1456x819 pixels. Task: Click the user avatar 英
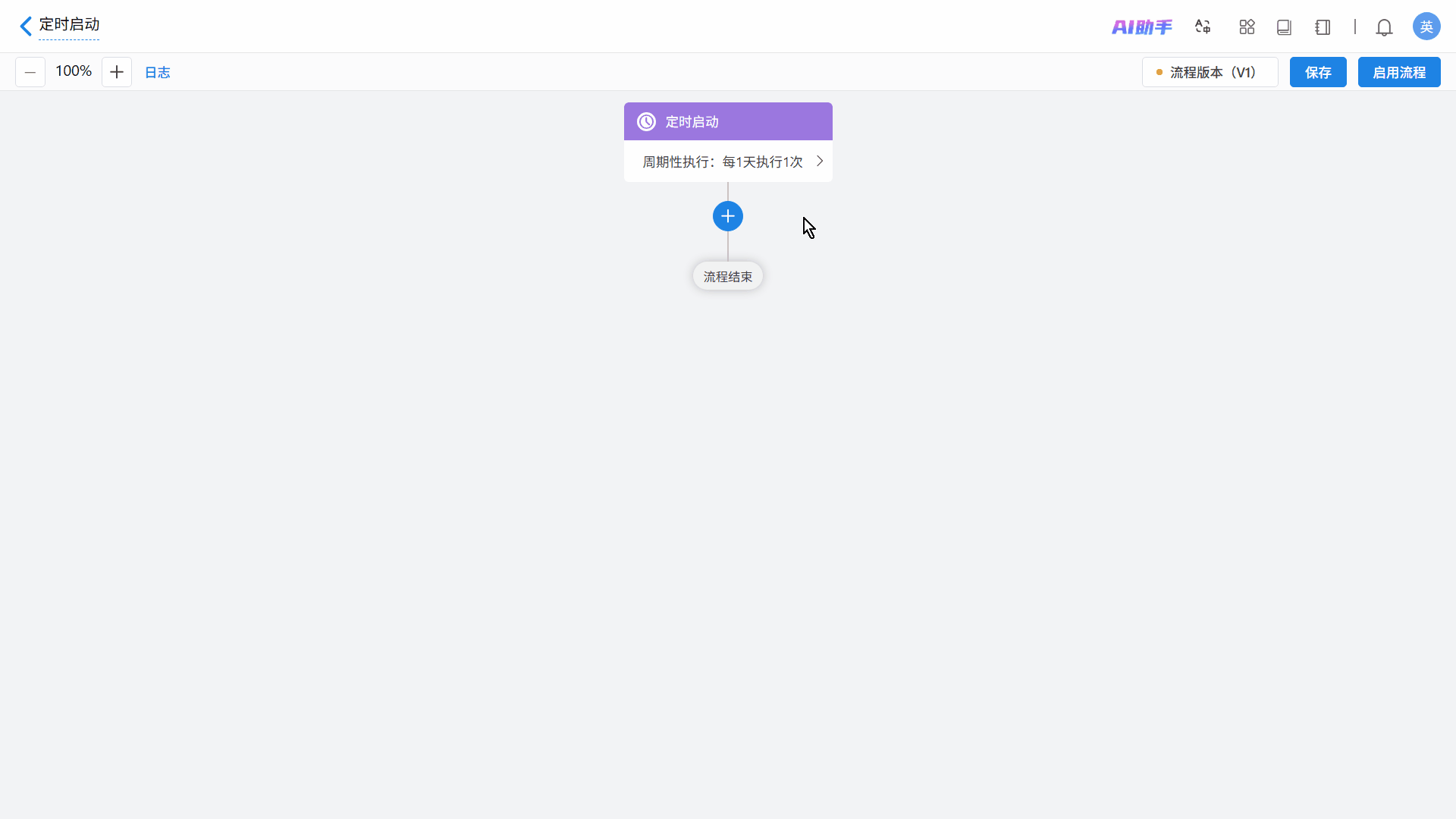1426,27
